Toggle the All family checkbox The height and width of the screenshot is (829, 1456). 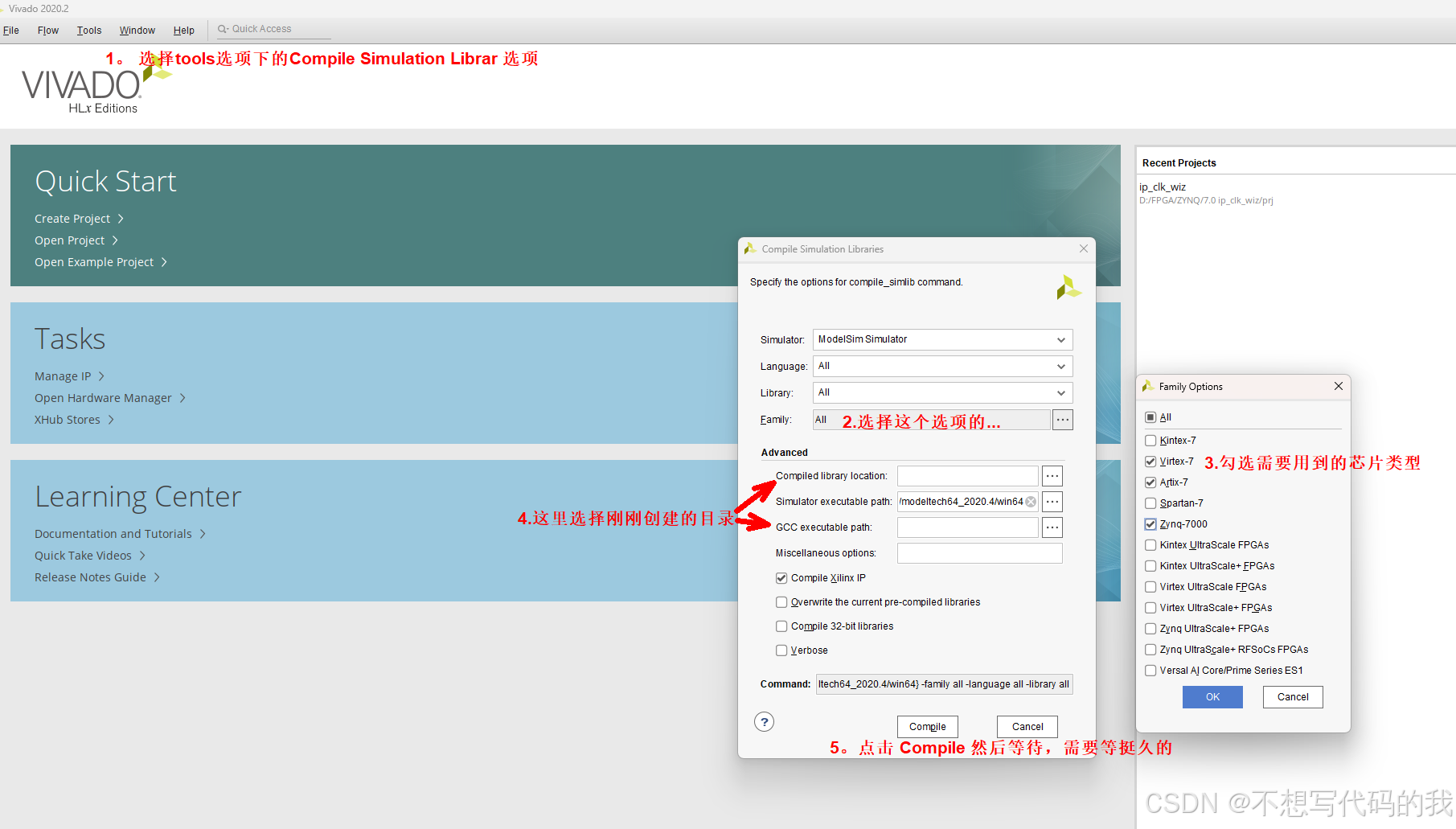click(1150, 417)
